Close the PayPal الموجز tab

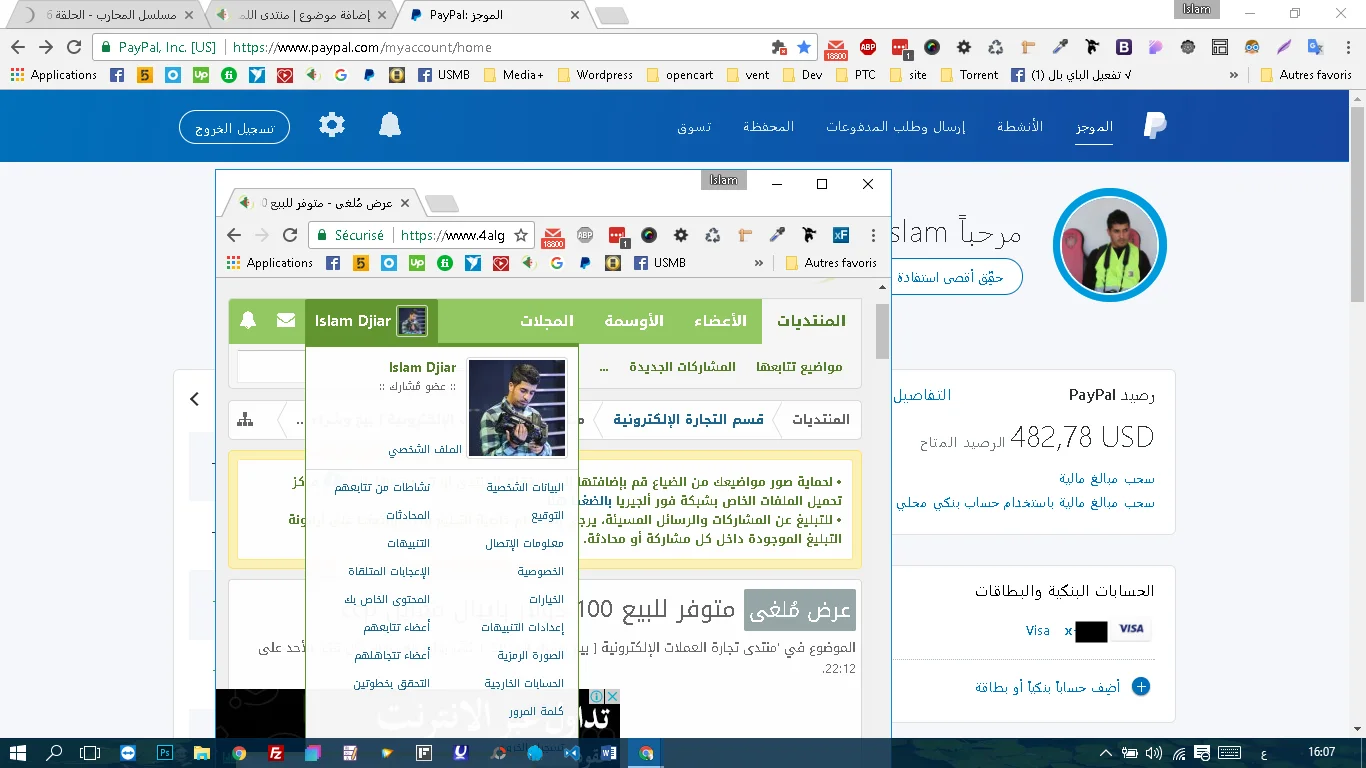575,15
